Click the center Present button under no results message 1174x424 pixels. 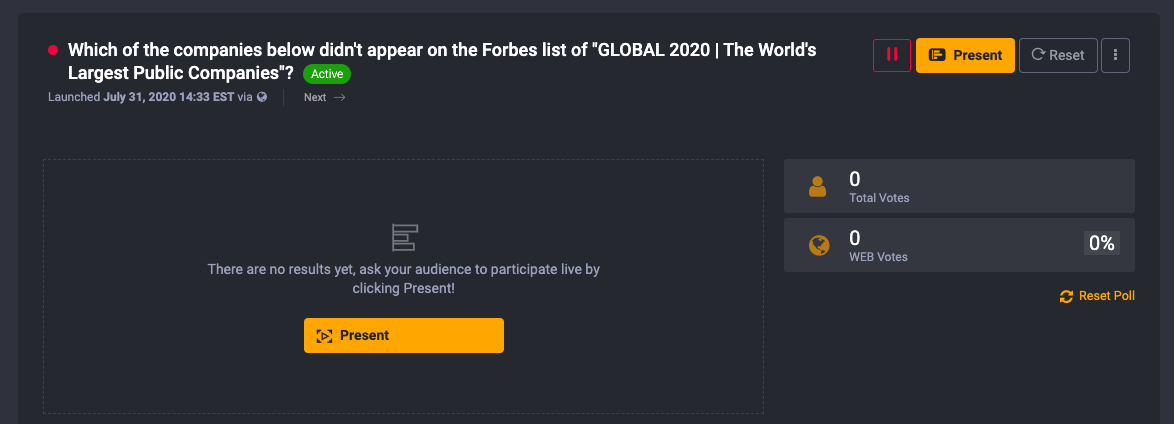[x=404, y=336]
